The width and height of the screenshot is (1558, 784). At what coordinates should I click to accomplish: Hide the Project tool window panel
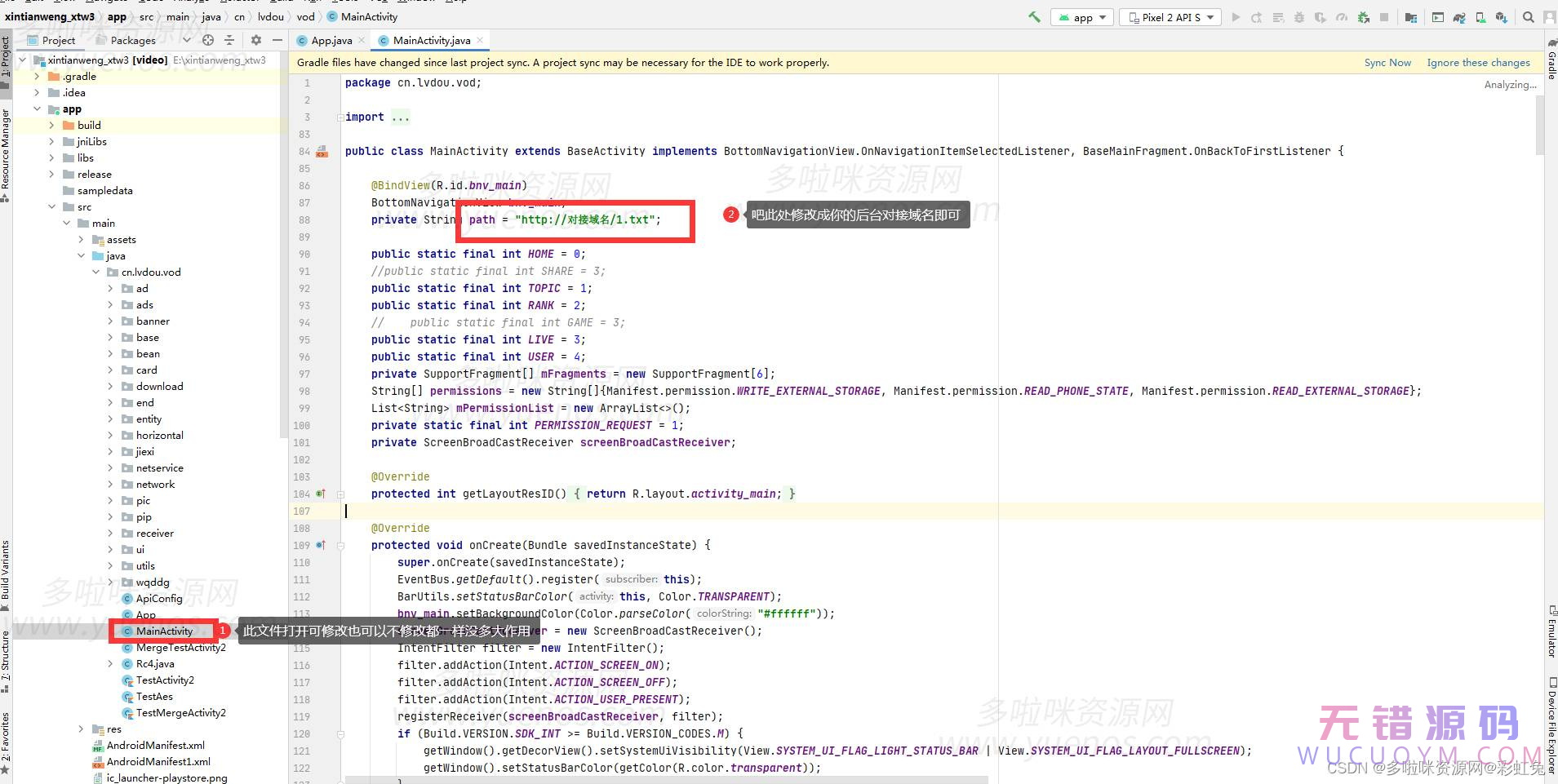(277, 40)
